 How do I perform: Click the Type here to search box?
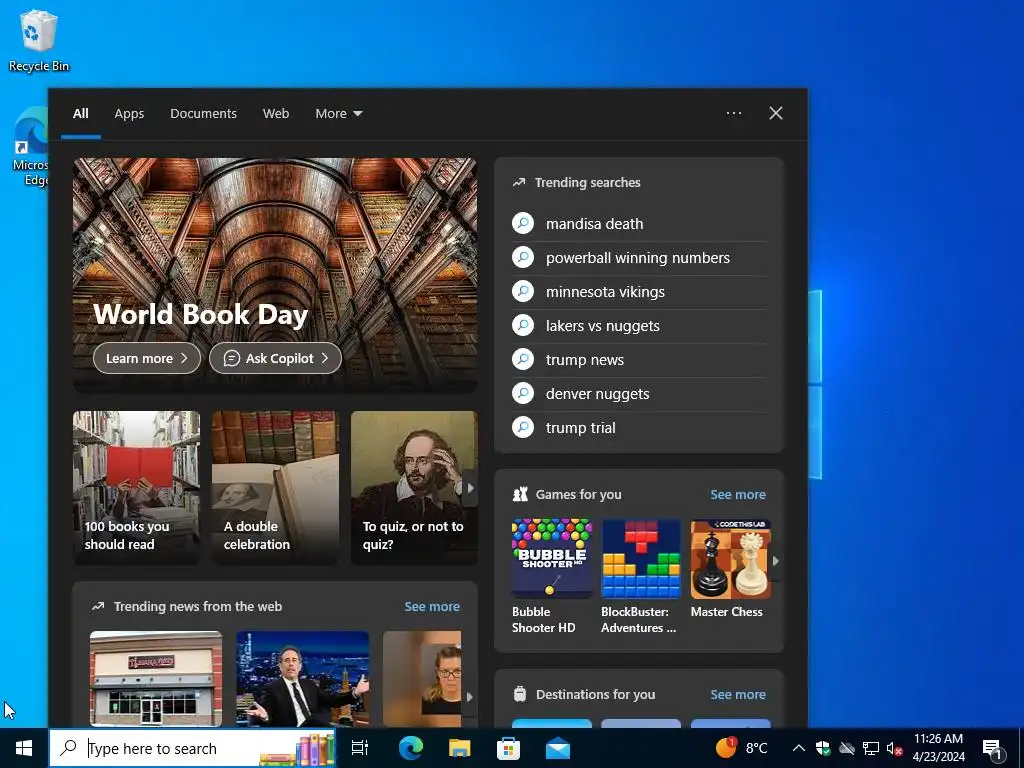pos(193,748)
